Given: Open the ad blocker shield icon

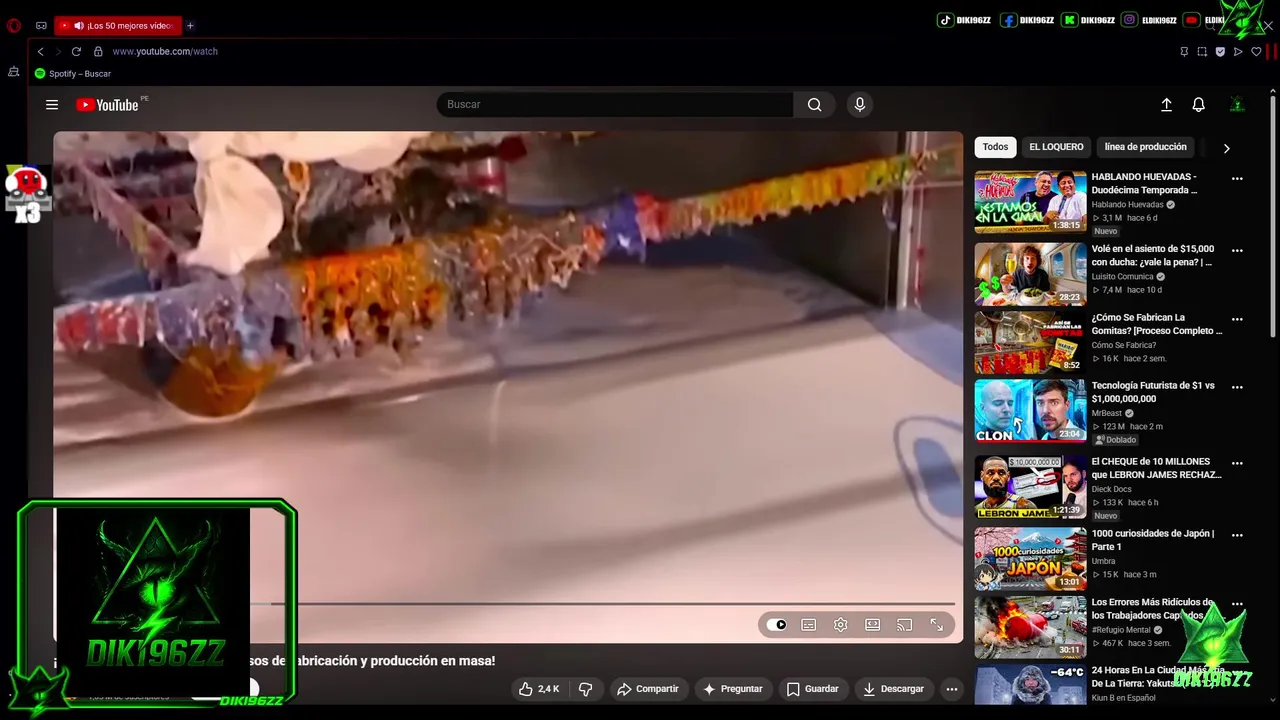Looking at the screenshot, I should pos(1220,51).
